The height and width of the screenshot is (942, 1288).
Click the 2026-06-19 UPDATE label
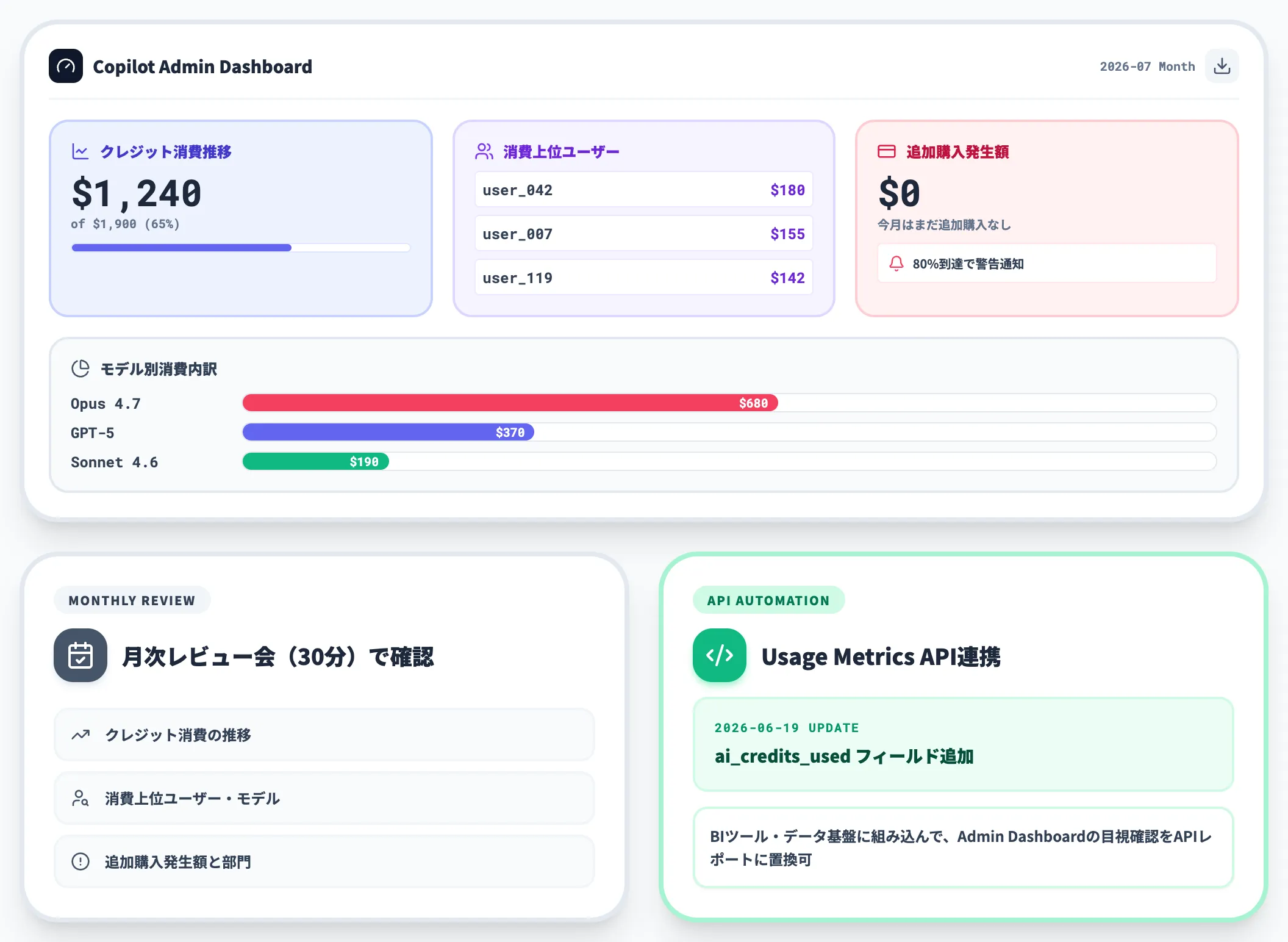787,728
